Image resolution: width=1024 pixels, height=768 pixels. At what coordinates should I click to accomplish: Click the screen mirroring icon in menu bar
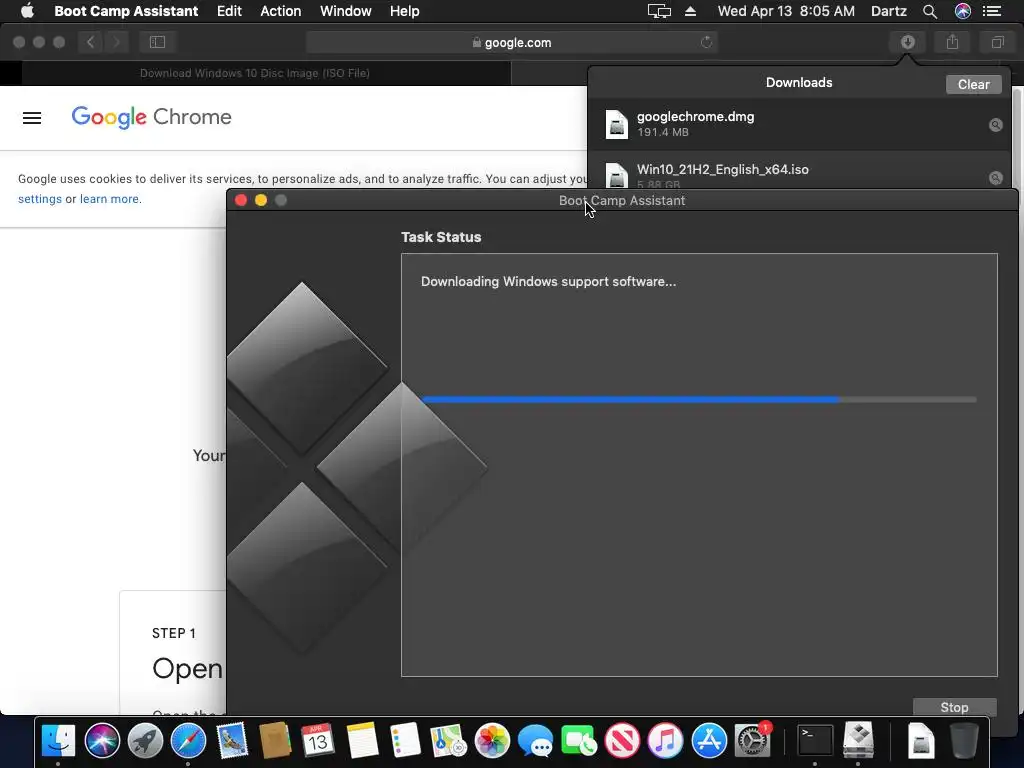tap(659, 11)
